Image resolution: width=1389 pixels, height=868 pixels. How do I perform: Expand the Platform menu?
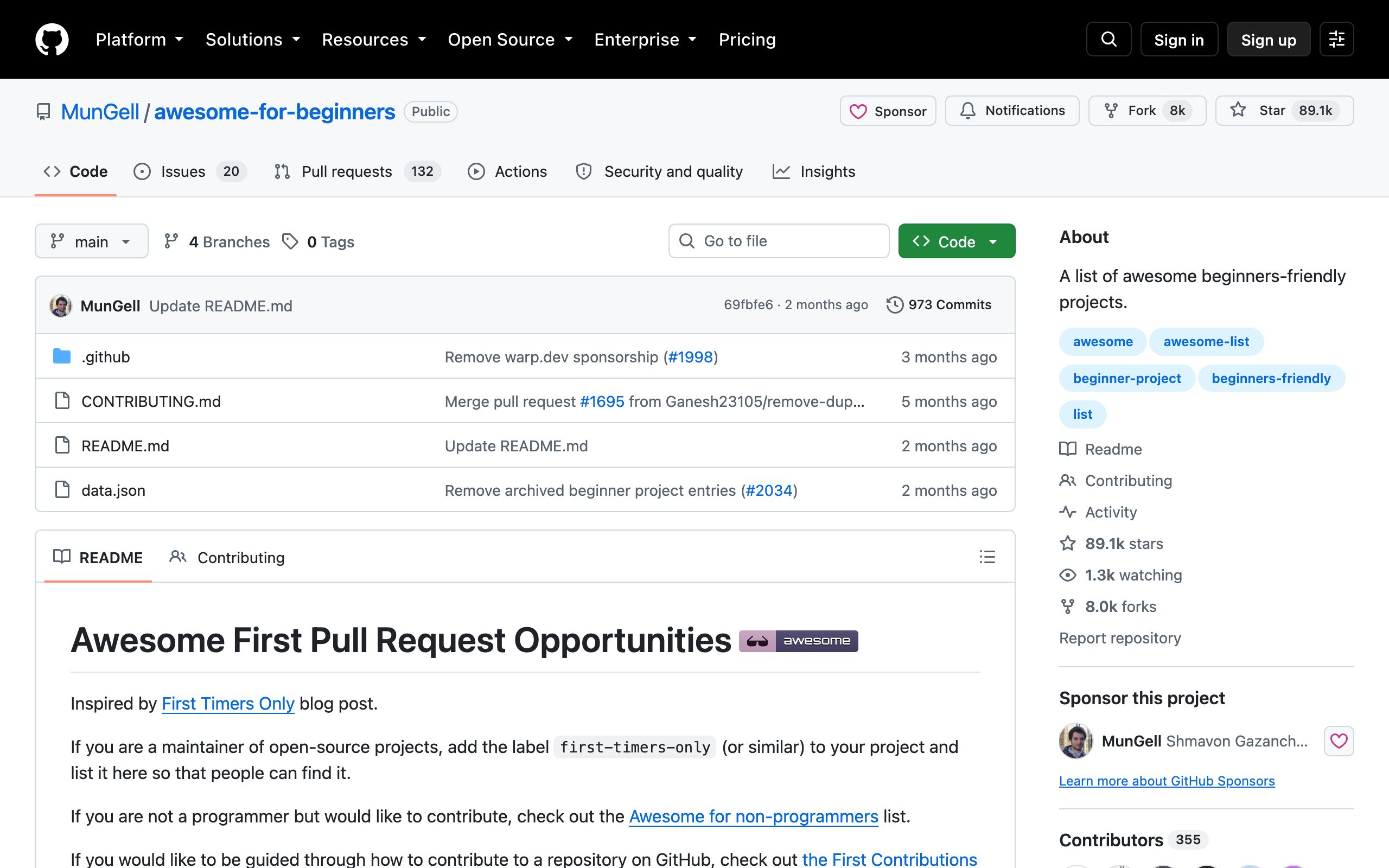(x=139, y=40)
